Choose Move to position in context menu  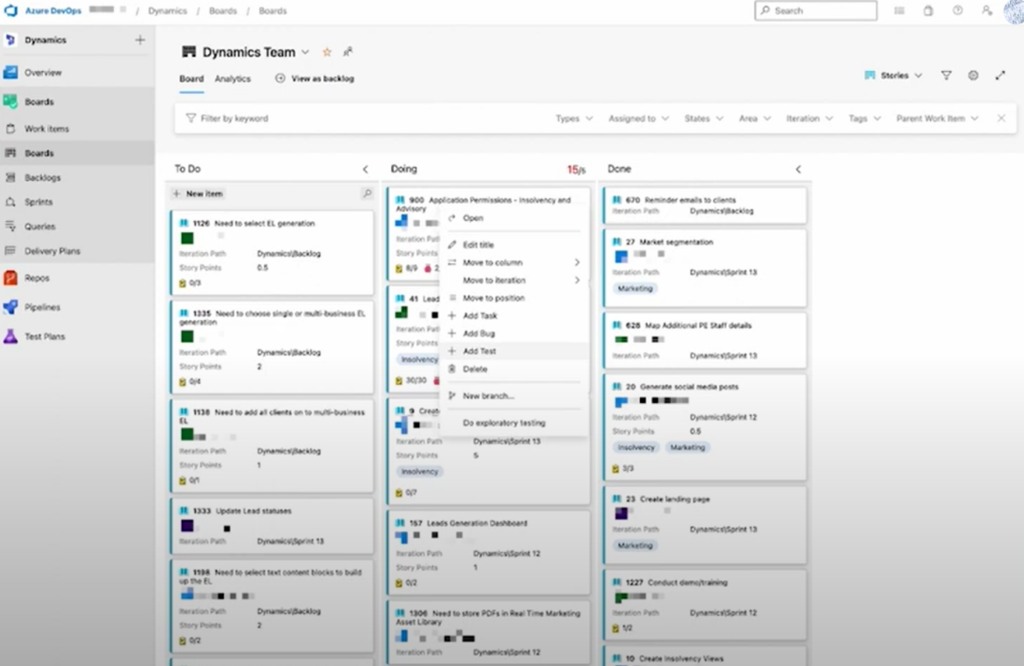tap(514, 298)
